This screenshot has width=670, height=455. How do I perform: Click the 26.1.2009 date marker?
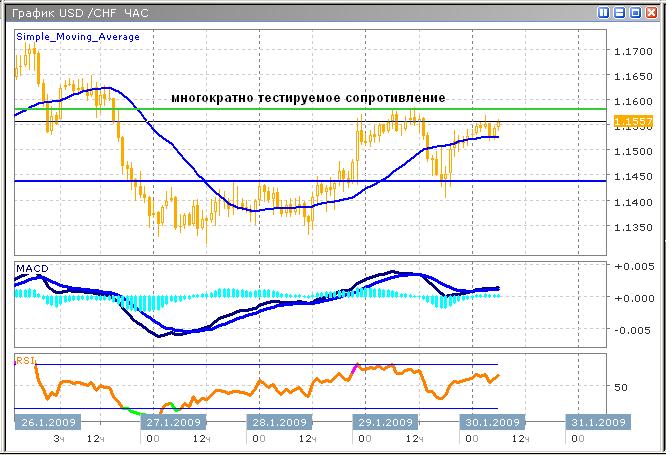tap(45, 422)
